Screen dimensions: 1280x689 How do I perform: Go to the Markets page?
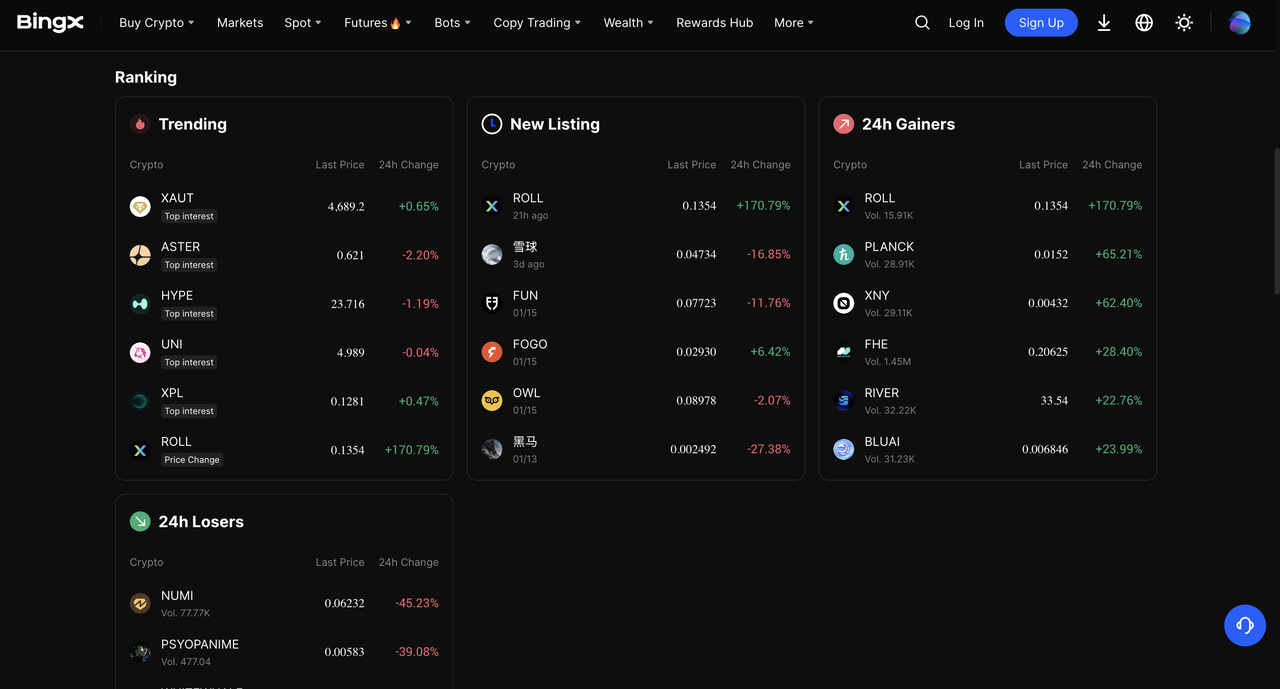pos(240,23)
